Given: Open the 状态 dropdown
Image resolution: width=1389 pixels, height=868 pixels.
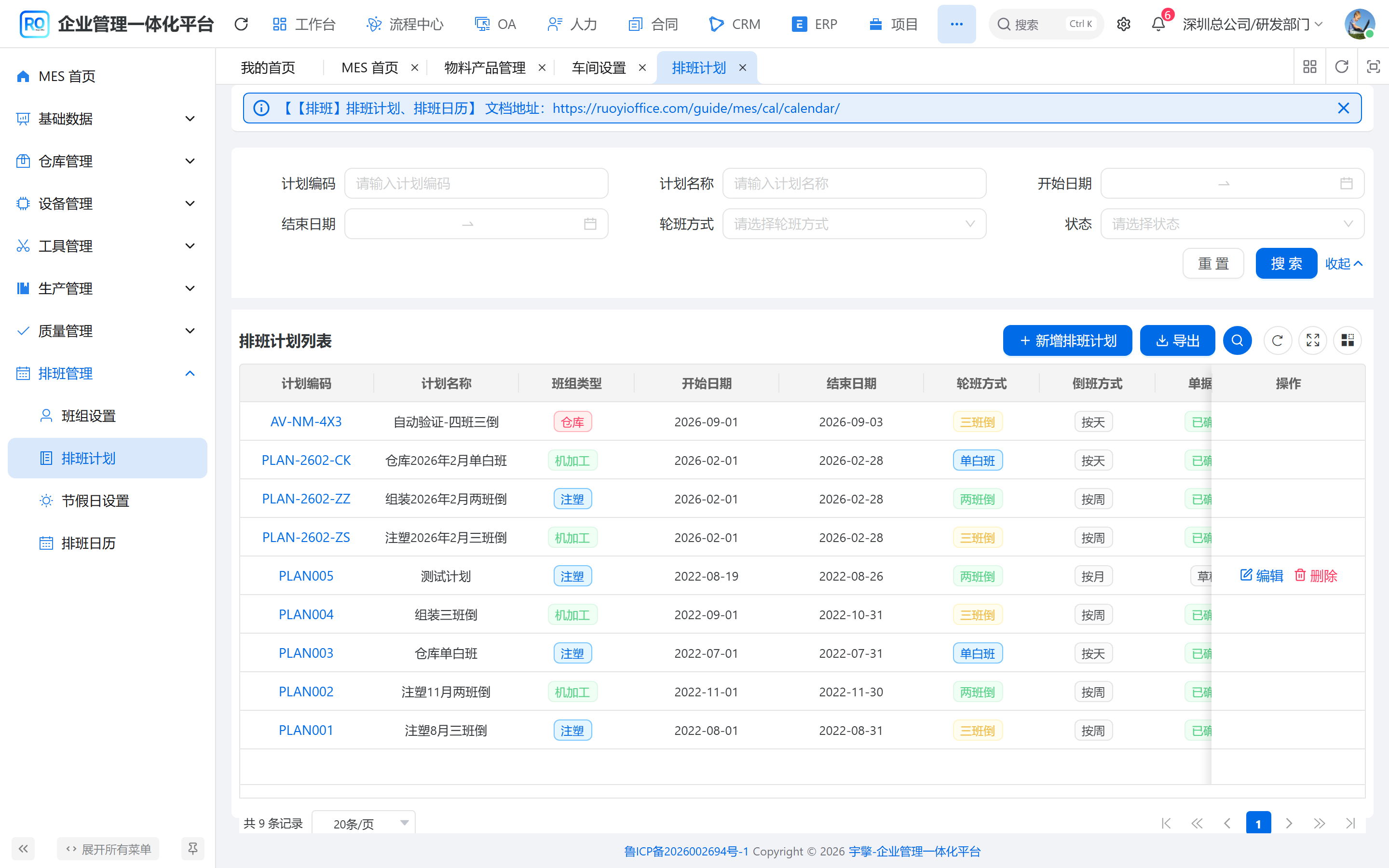Looking at the screenshot, I should point(1232,224).
